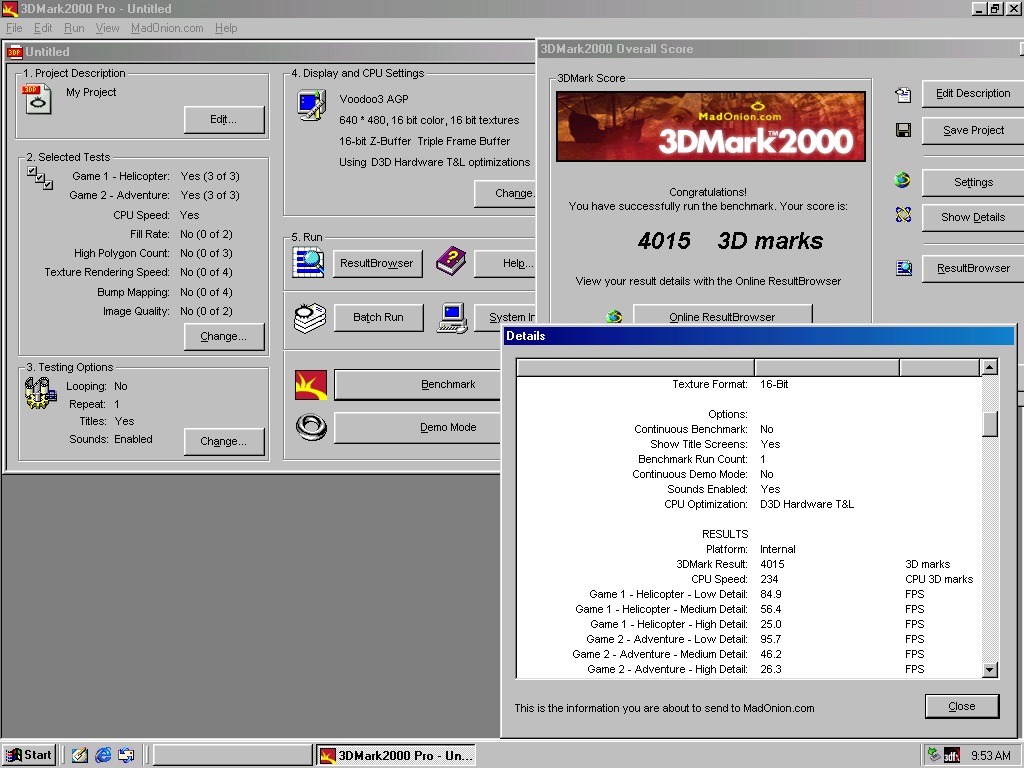Viewport: 1024px width, 768px height.
Task: Click the icon beside Edit Description
Action: pyautogui.click(x=903, y=95)
